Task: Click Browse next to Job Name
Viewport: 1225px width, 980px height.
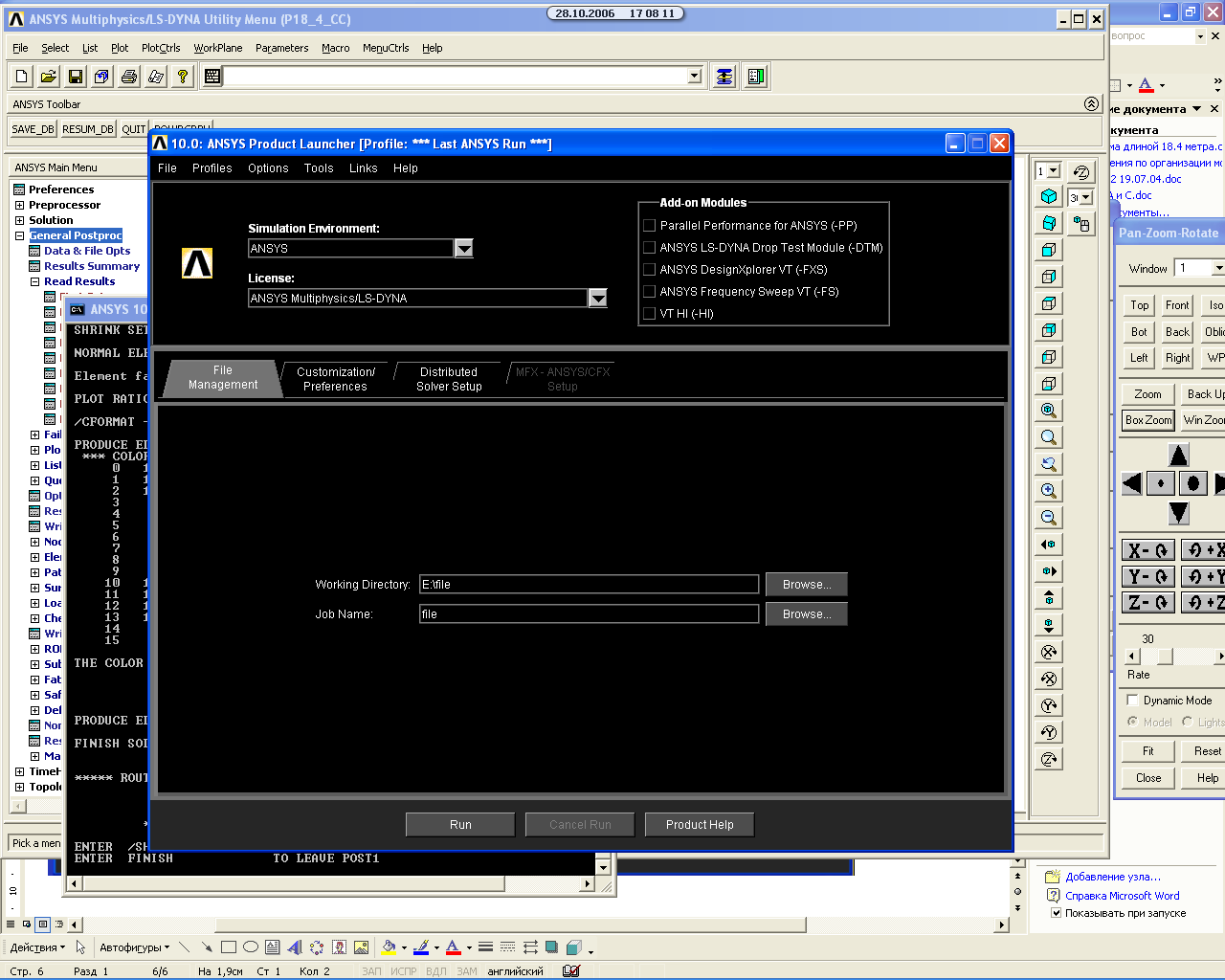Action: tap(807, 614)
